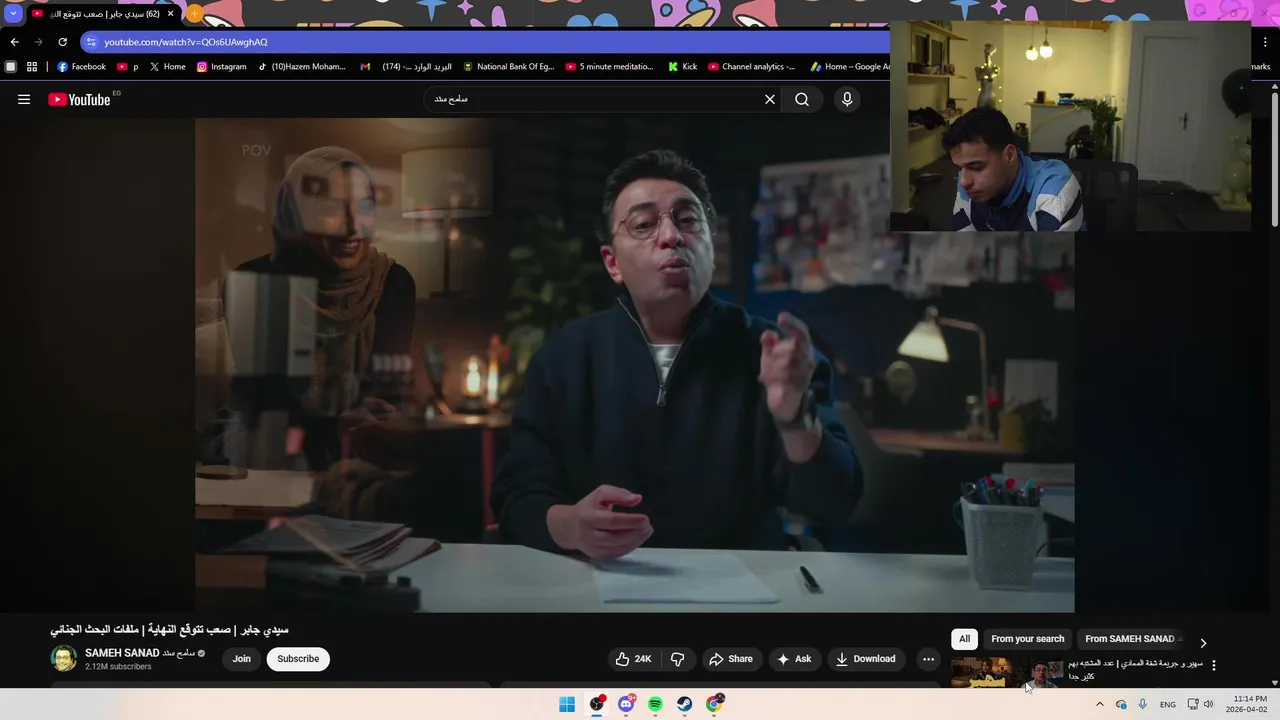Subscribe to the SAMEH SANAD channel
Viewport: 1280px width, 720px height.
(298, 659)
